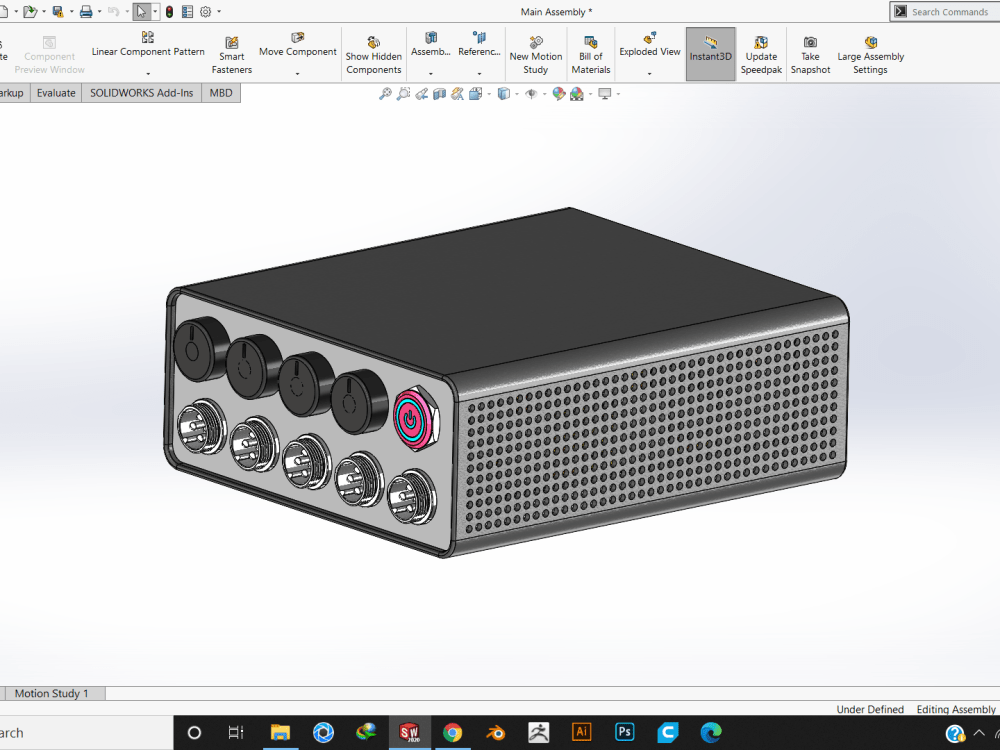The image size is (1000, 750).
Task: Open View Orientation cube icon
Action: (x=475, y=94)
